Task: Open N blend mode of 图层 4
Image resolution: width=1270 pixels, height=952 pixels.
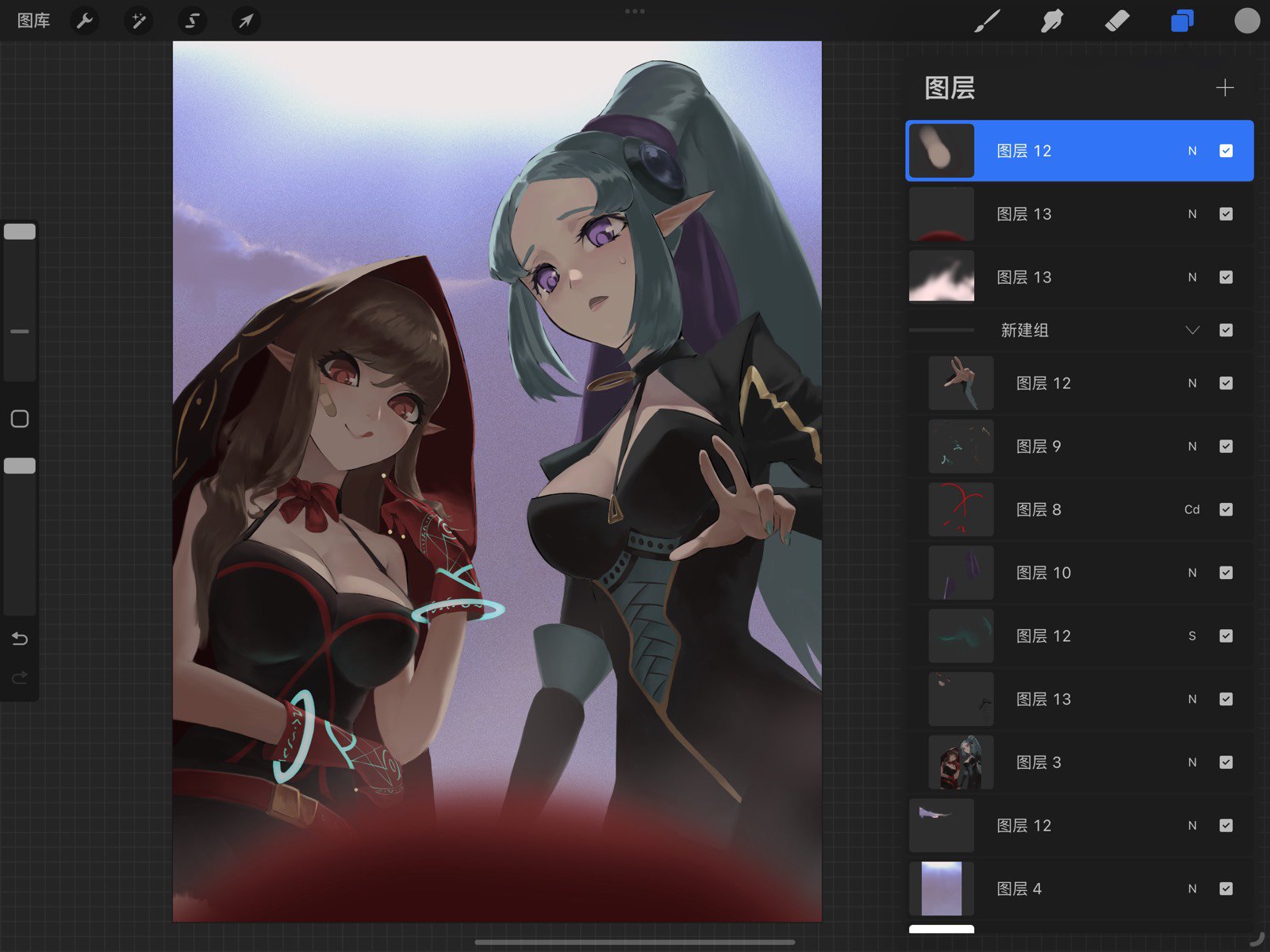Action: (1192, 889)
